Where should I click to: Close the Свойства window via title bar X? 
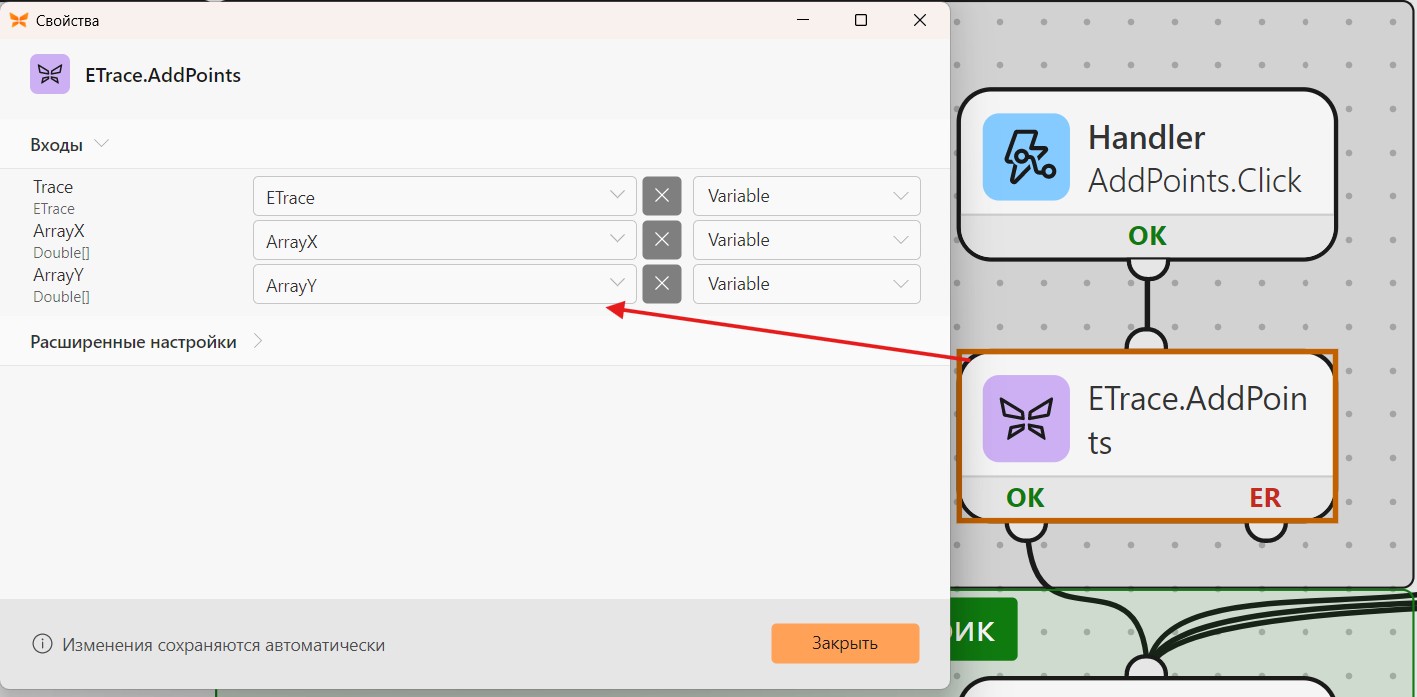coord(920,20)
